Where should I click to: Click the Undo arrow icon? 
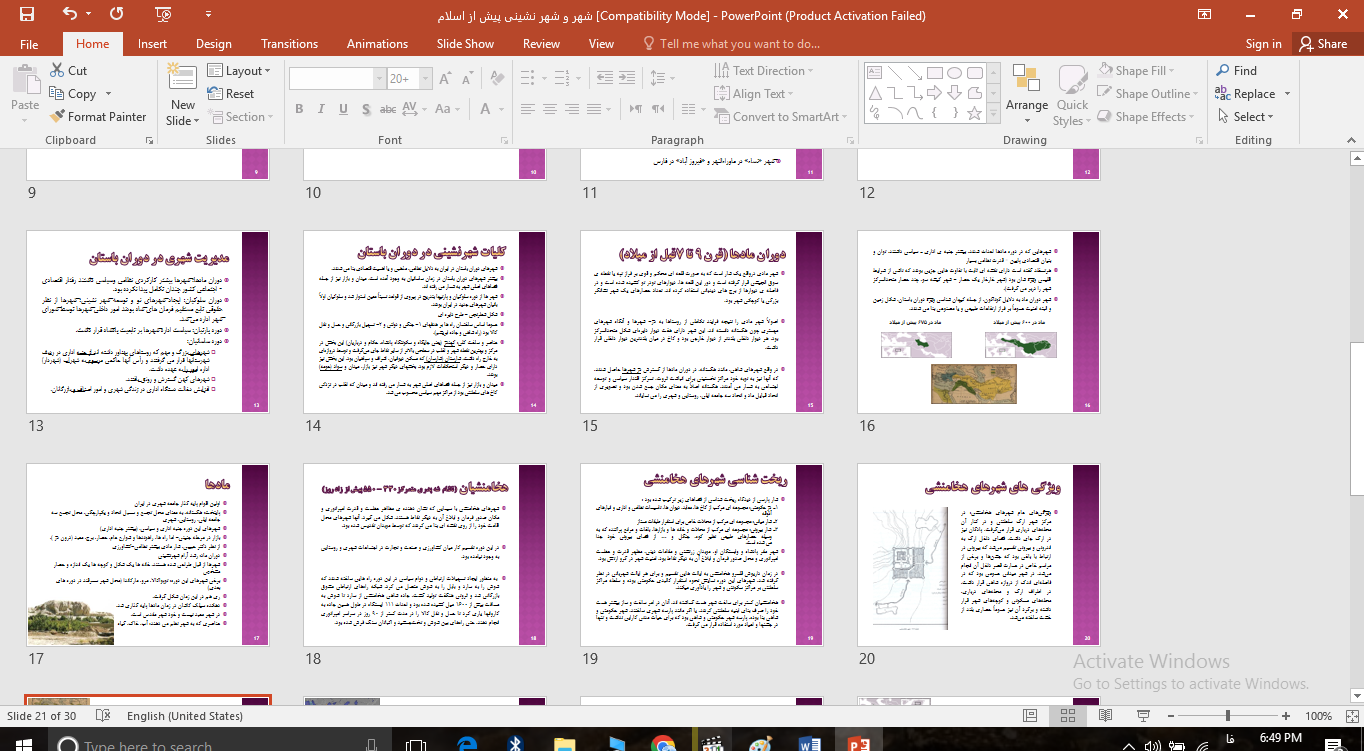(x=69, y=14)
